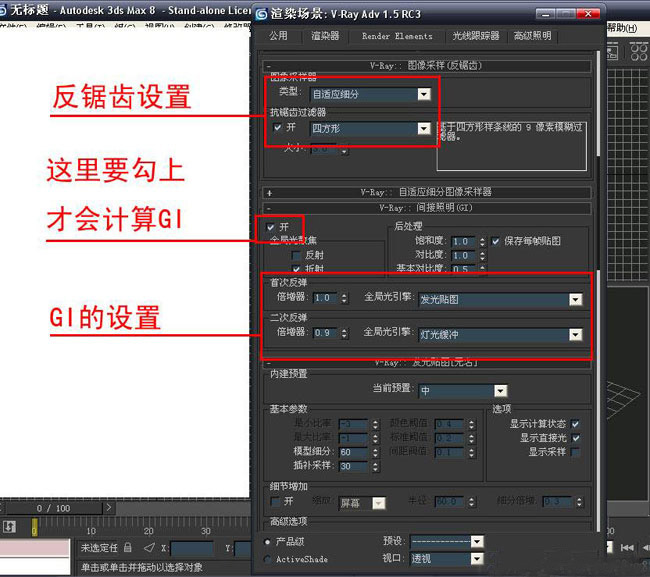Click 未选定任 selection status text

pyautogui.click(x=99, y=548)
